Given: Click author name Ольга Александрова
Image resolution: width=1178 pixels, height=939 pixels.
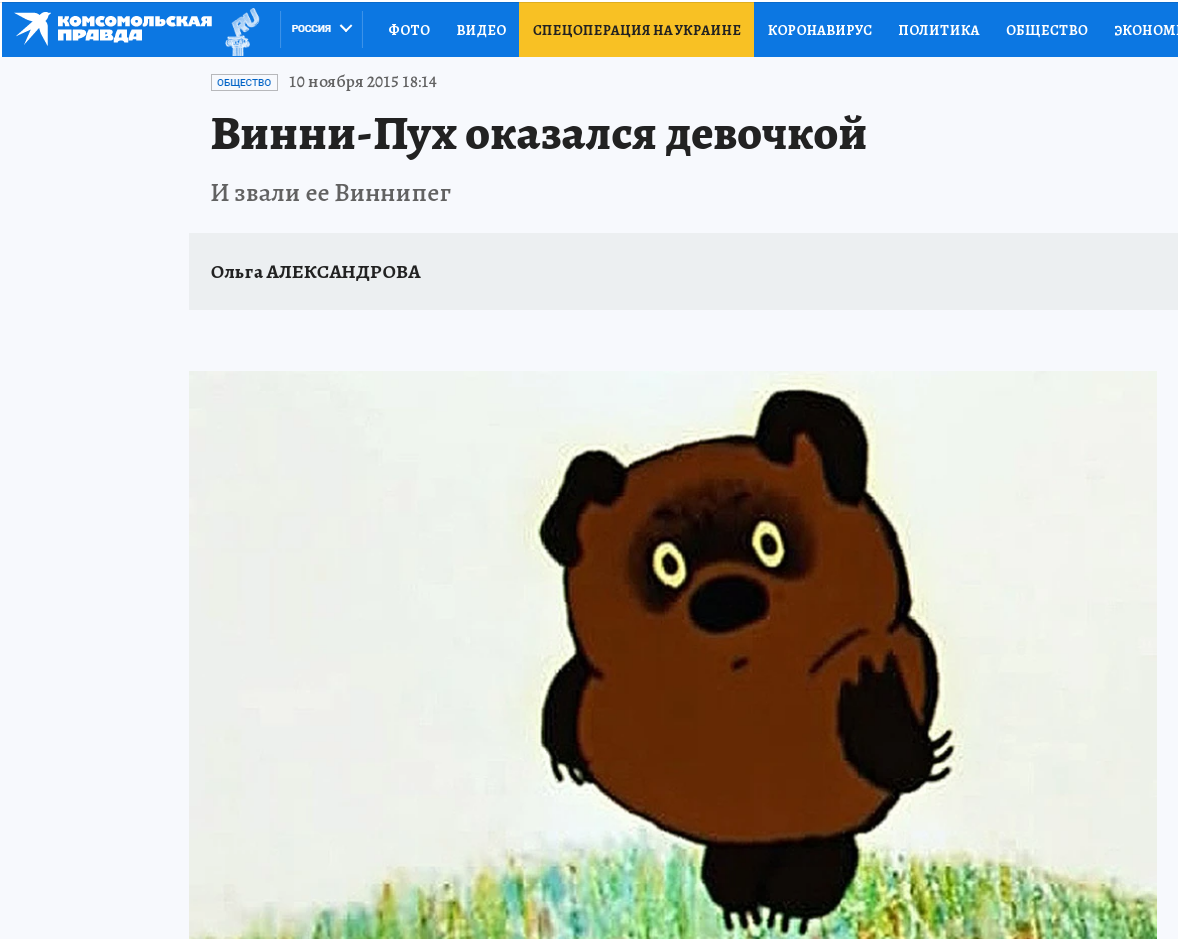Looking at the screenshot, I should [x=316, y=272].
